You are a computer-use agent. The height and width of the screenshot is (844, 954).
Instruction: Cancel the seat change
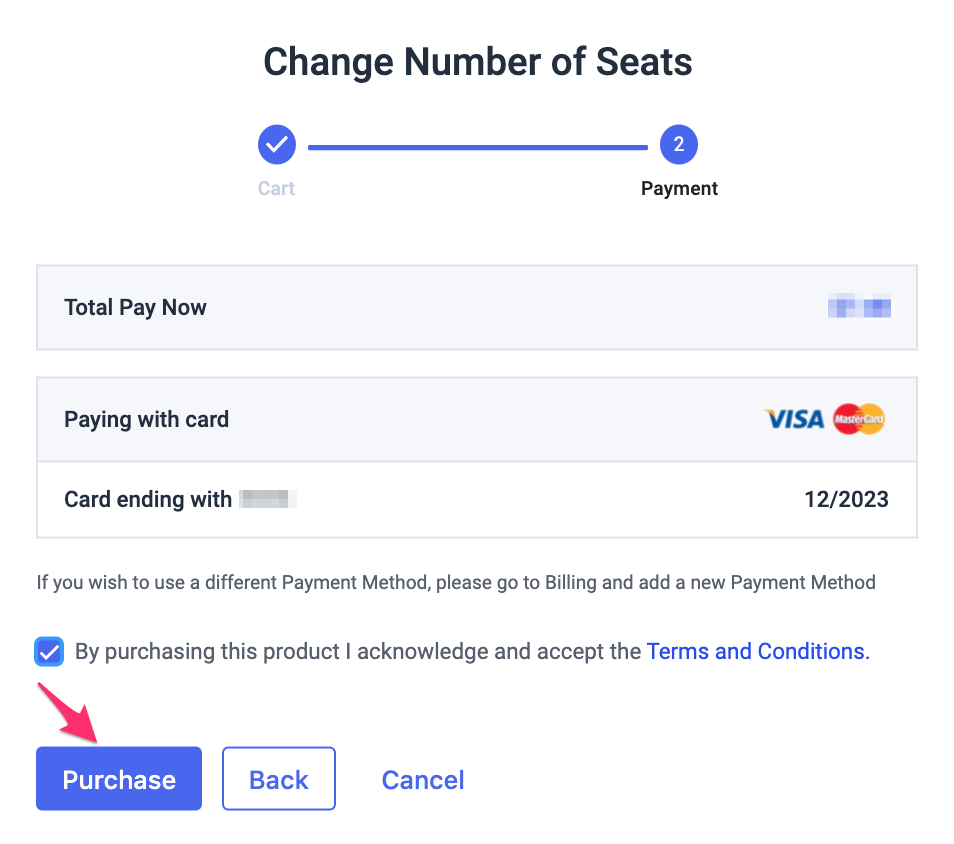423,779
